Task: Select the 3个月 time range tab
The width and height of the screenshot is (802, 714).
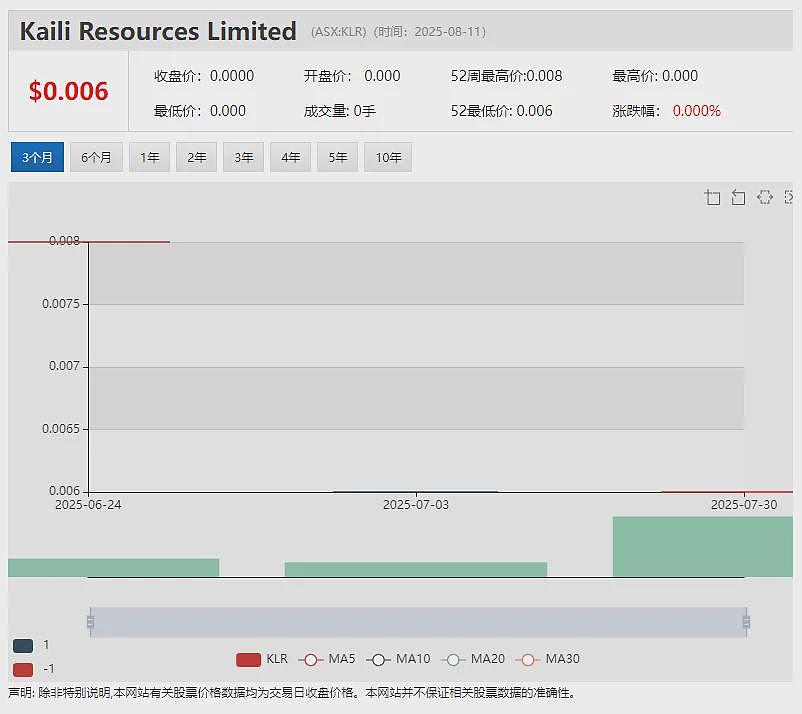Action: 37,157
